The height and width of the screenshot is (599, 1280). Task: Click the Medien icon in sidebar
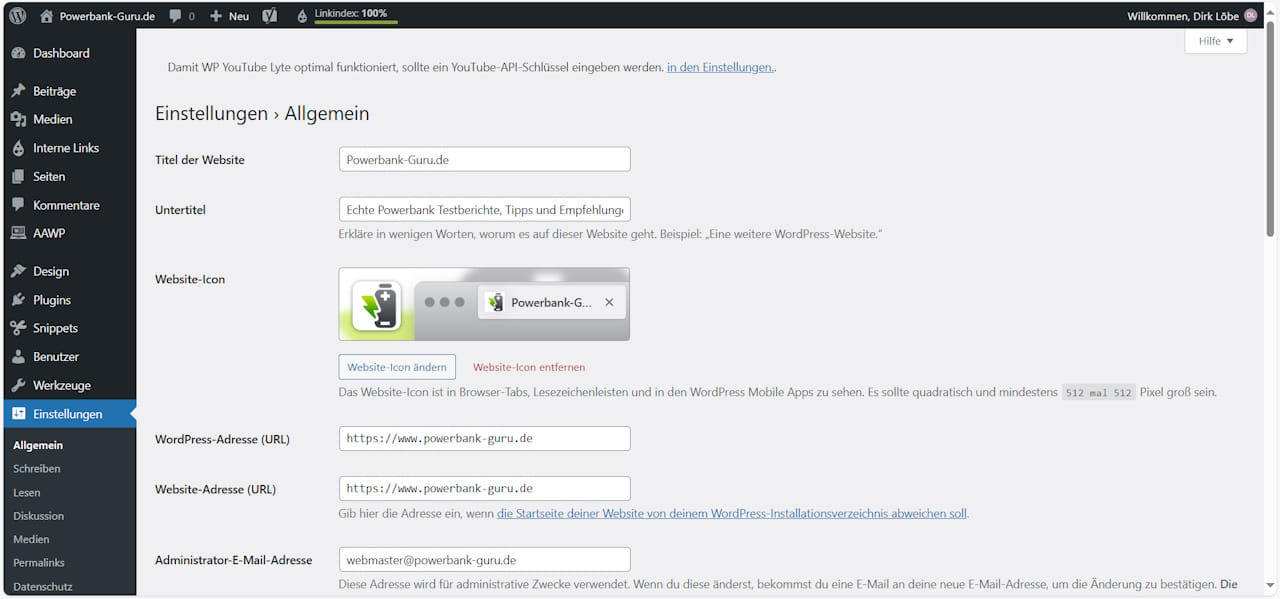18,119
